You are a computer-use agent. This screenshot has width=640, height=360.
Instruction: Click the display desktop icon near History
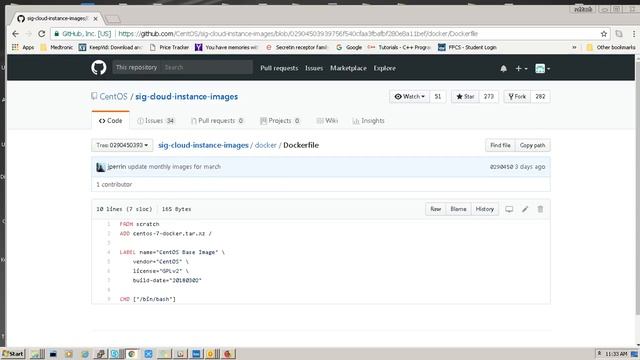509,209
